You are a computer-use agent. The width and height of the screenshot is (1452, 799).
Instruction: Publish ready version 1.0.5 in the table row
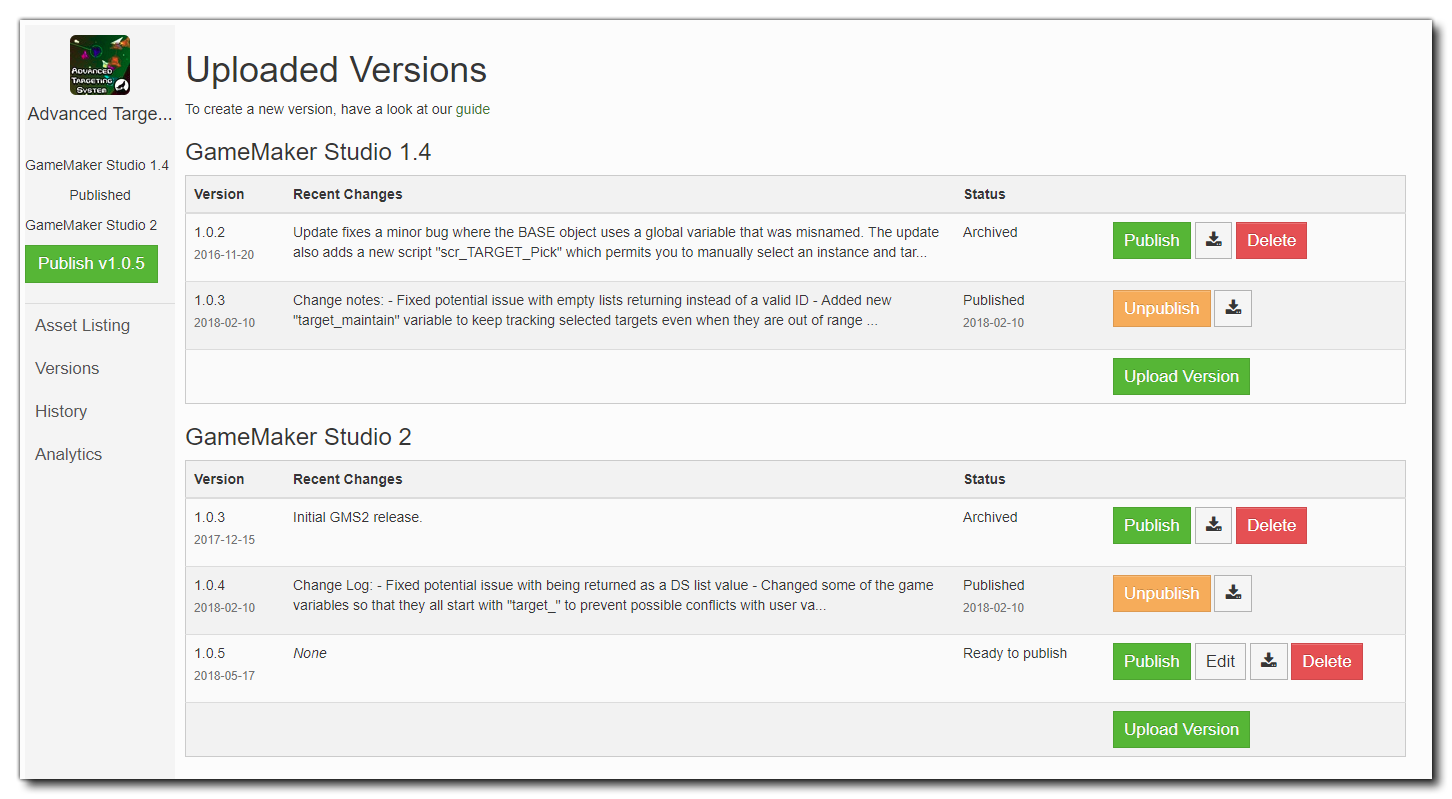[x=1151, y=661]
